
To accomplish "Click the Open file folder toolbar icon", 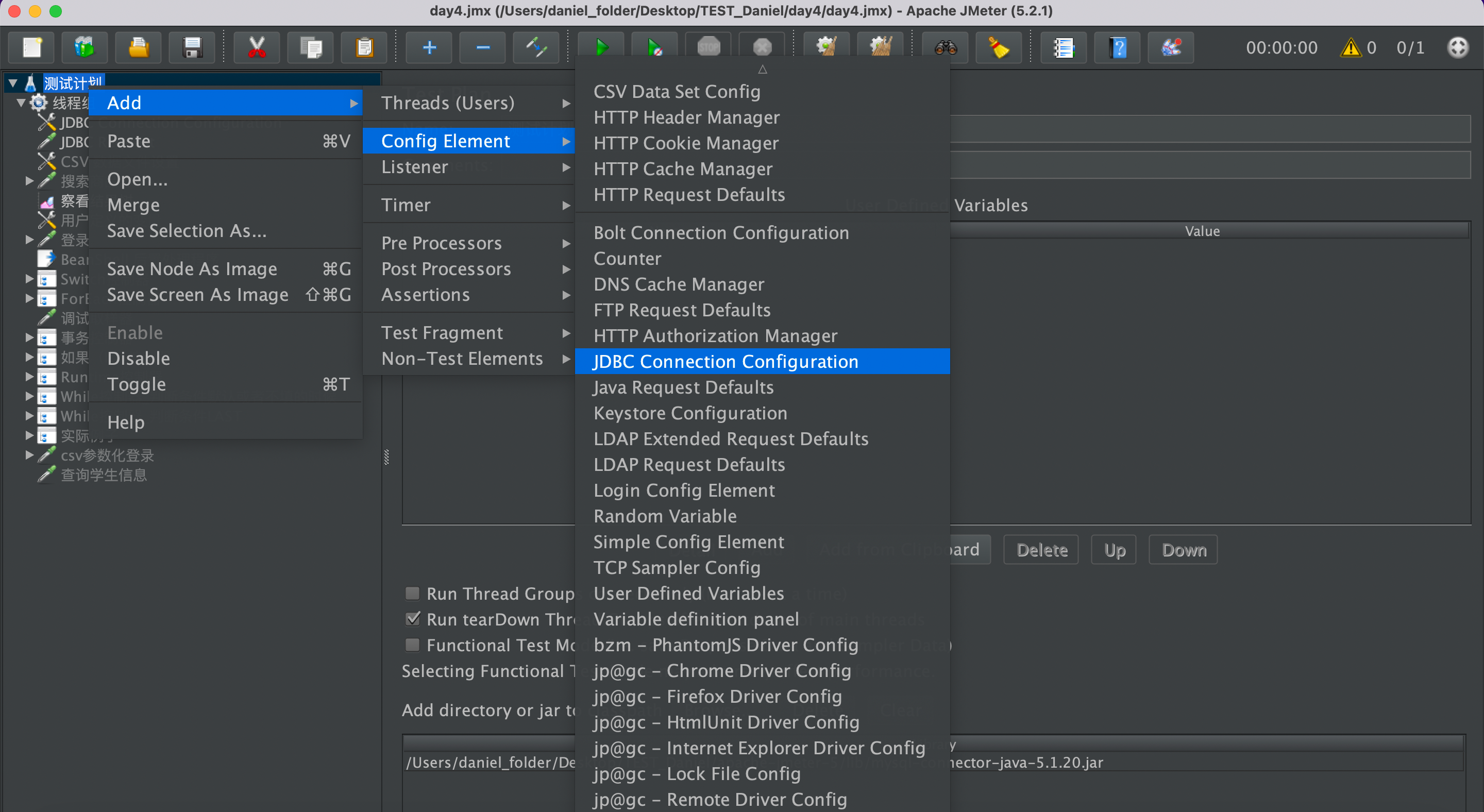I will 138,47.
